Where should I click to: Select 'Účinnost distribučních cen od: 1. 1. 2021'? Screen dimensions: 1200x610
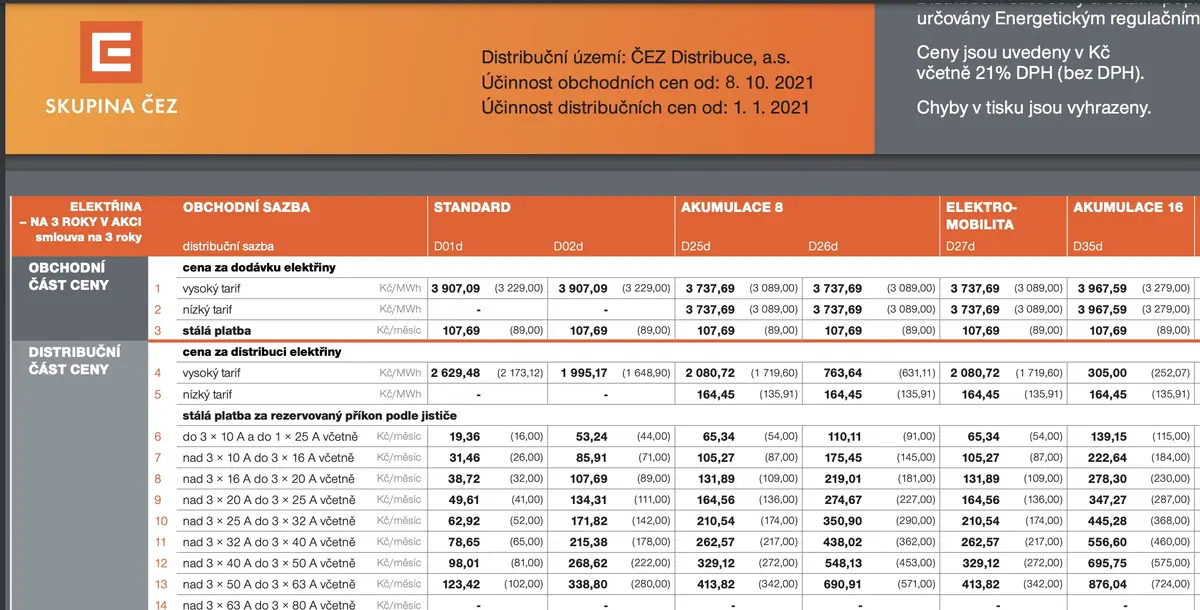[645, 106]
